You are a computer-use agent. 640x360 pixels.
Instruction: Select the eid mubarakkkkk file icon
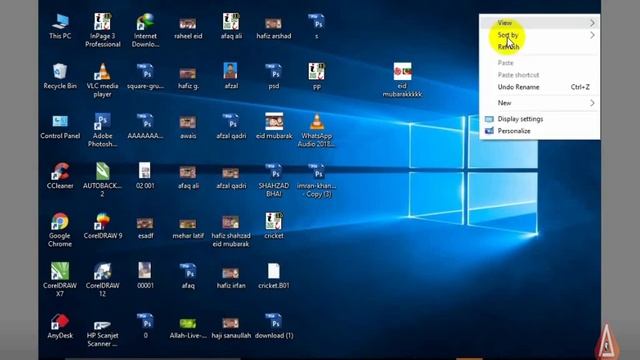[402, 80]
